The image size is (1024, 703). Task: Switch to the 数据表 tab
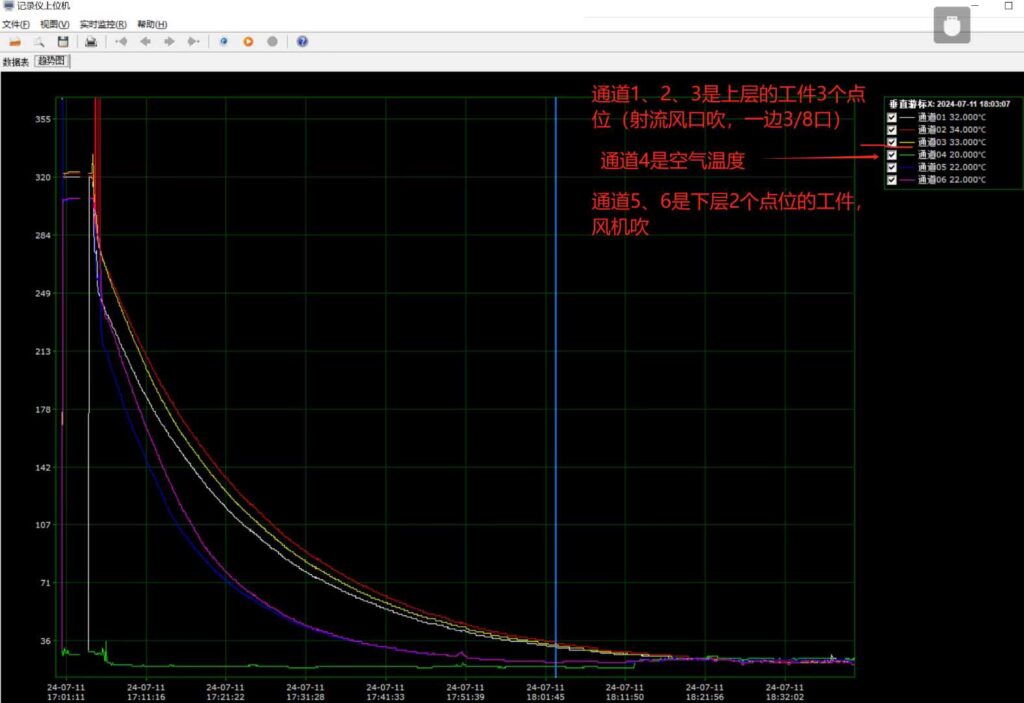tap(16, 62)
